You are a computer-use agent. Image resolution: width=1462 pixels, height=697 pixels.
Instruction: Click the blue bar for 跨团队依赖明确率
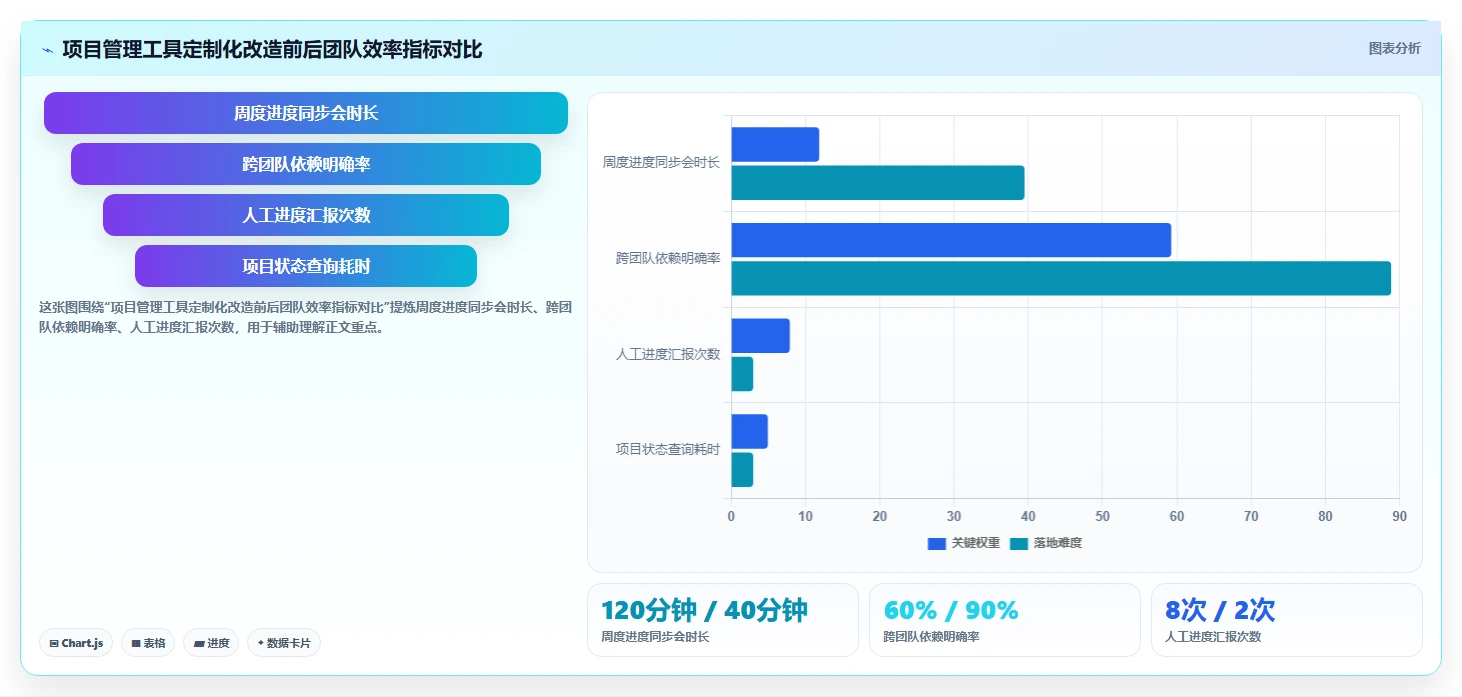tap(951, 240)
